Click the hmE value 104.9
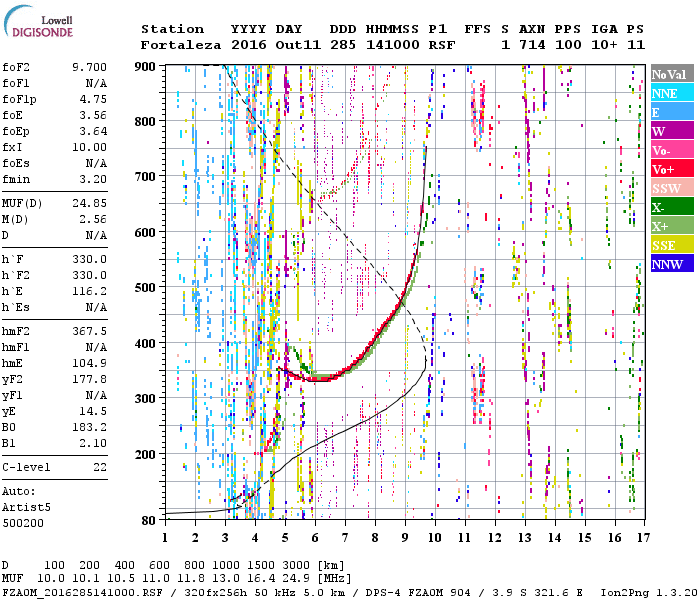The width and height of the screenshot is (700, 600). click(x=89, y=363)
